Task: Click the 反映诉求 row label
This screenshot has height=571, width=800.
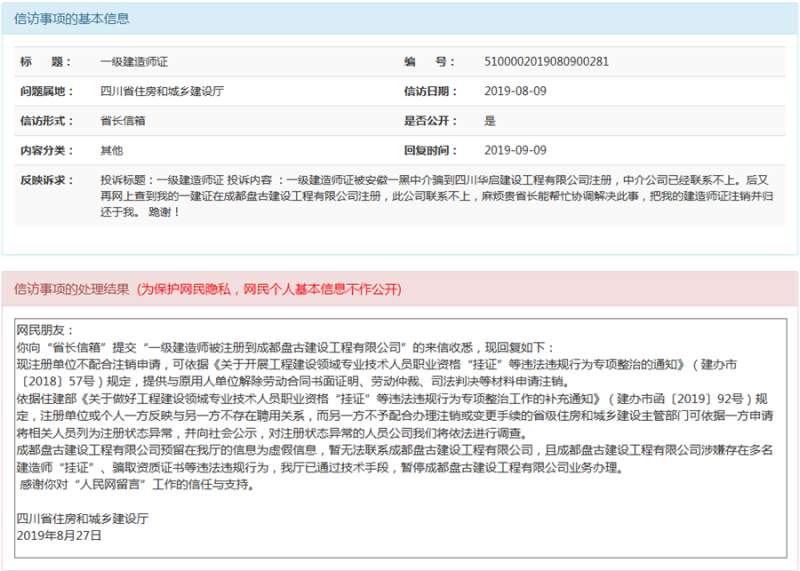Action: (x=47, y=180)
